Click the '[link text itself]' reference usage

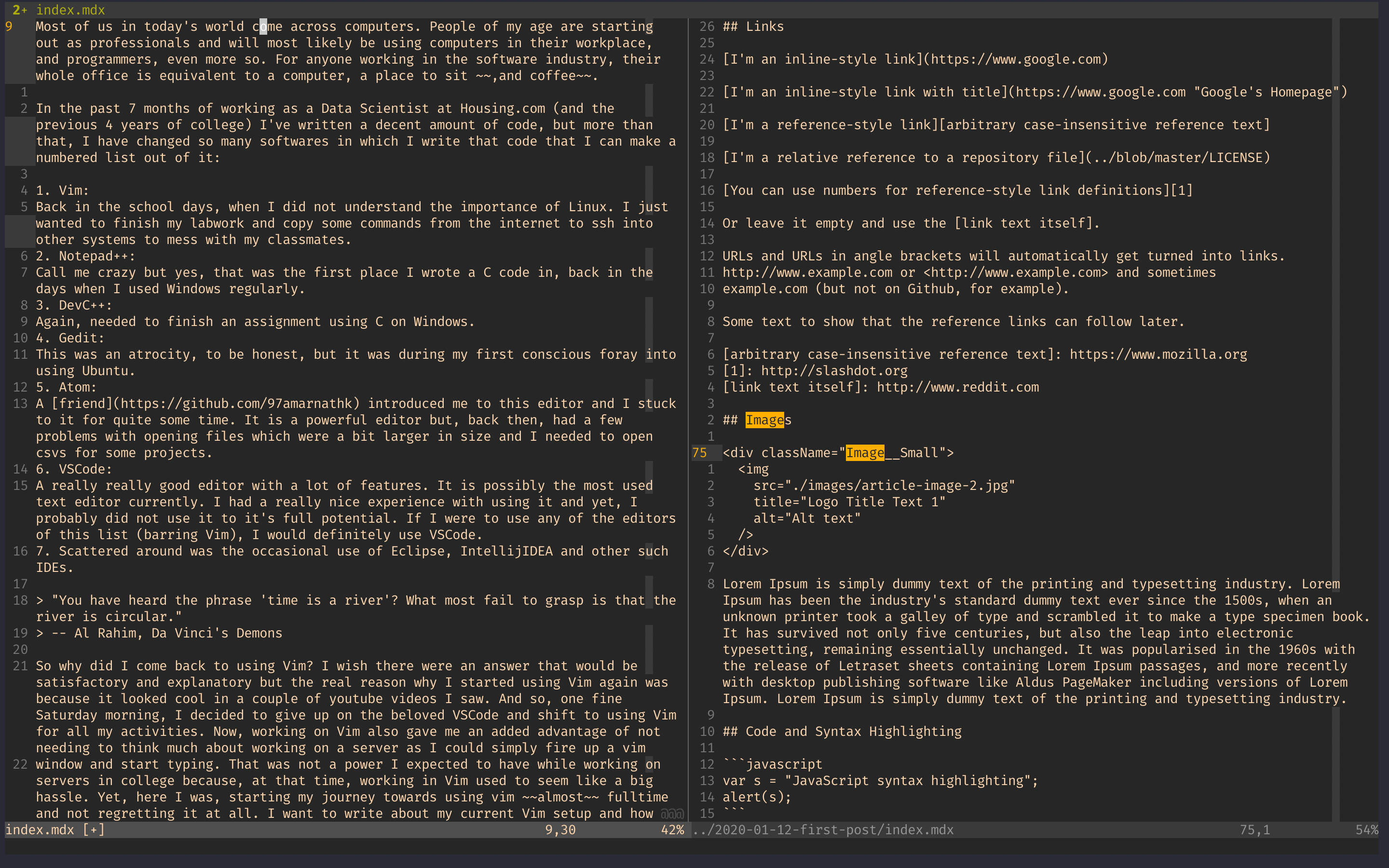(x=1023, y=223)
